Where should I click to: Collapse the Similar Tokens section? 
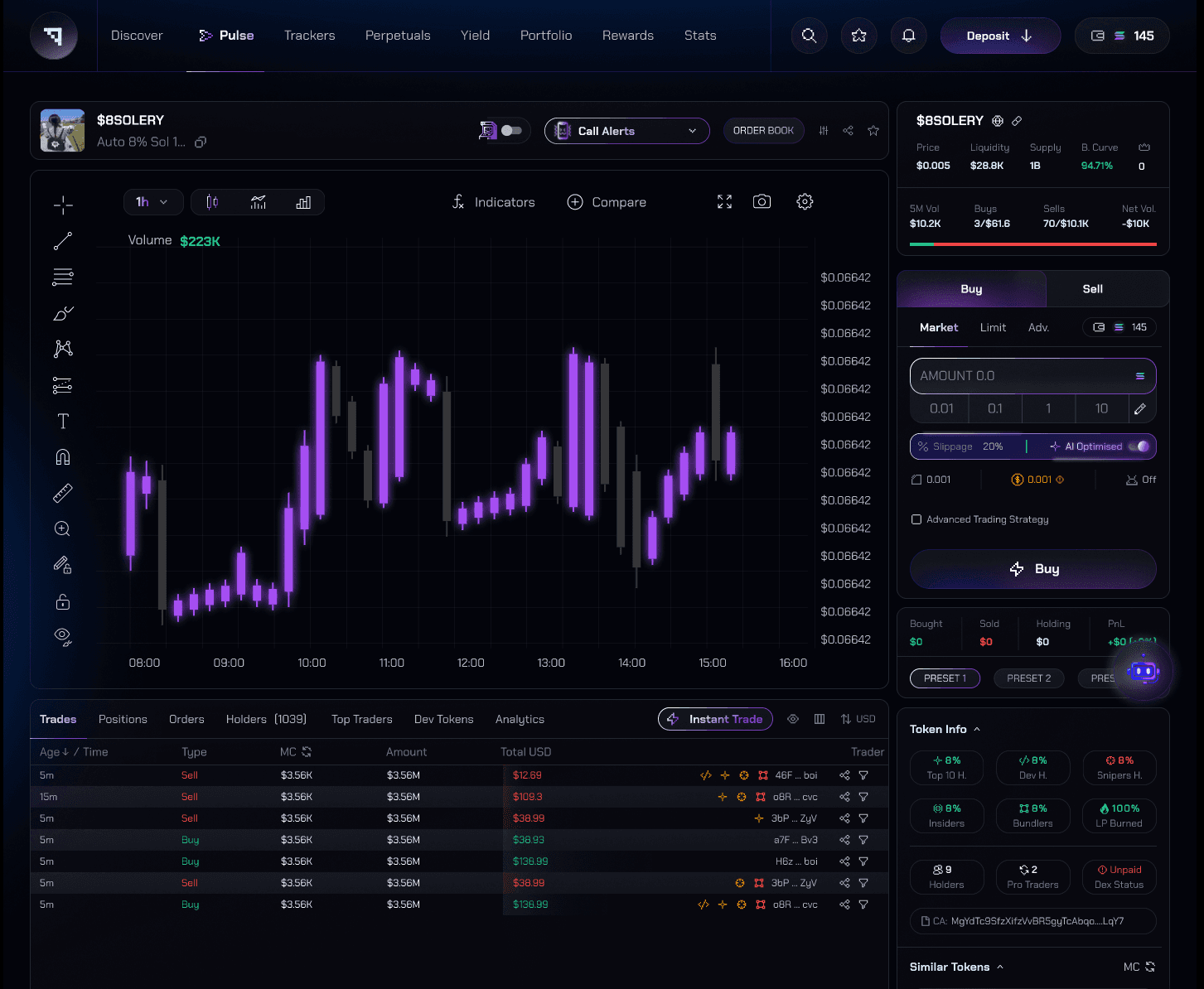click(x=1002, y=967)
